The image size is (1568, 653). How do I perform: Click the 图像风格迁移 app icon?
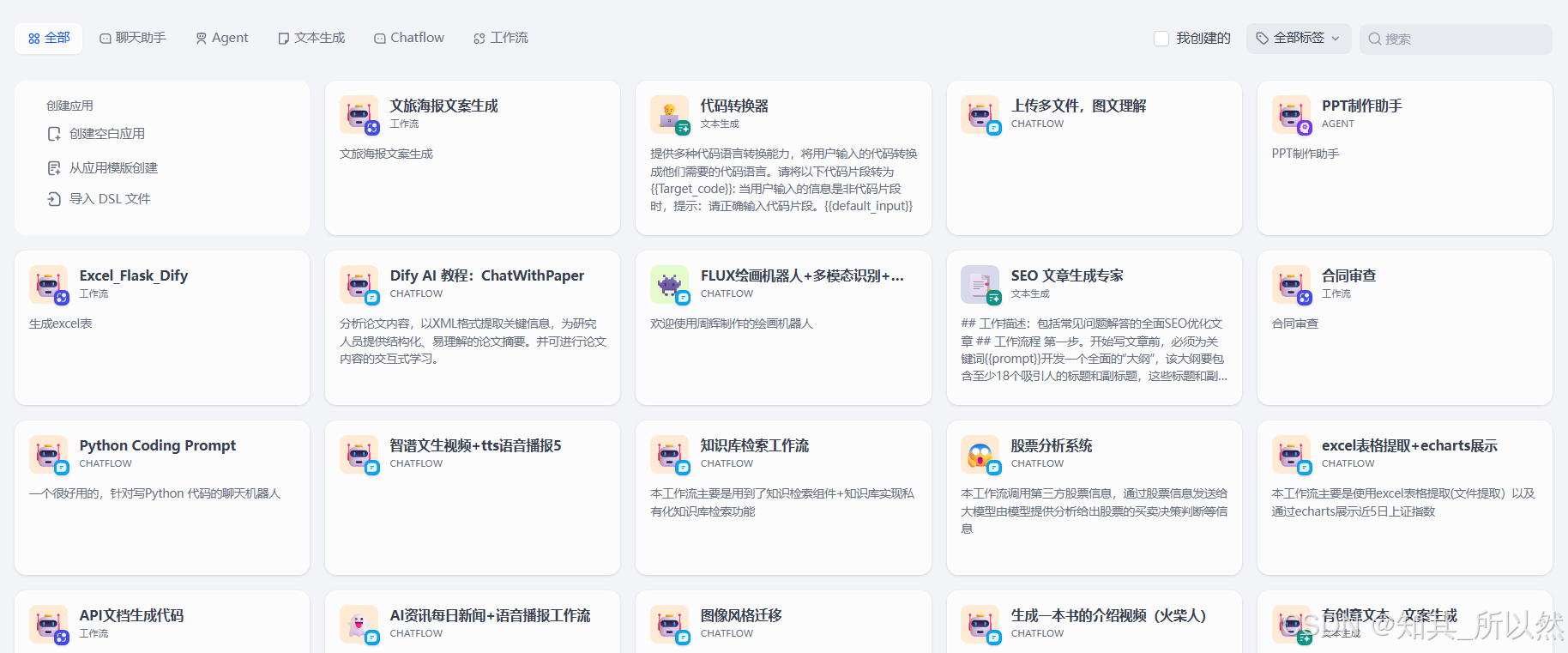(x=669, y=624)
